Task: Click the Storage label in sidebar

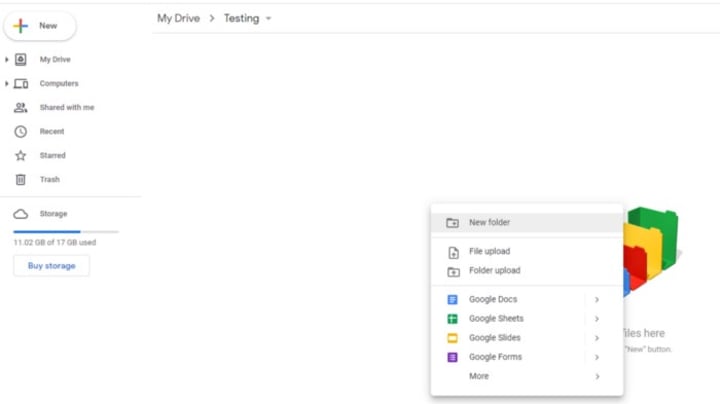Action: pos(53,214)
